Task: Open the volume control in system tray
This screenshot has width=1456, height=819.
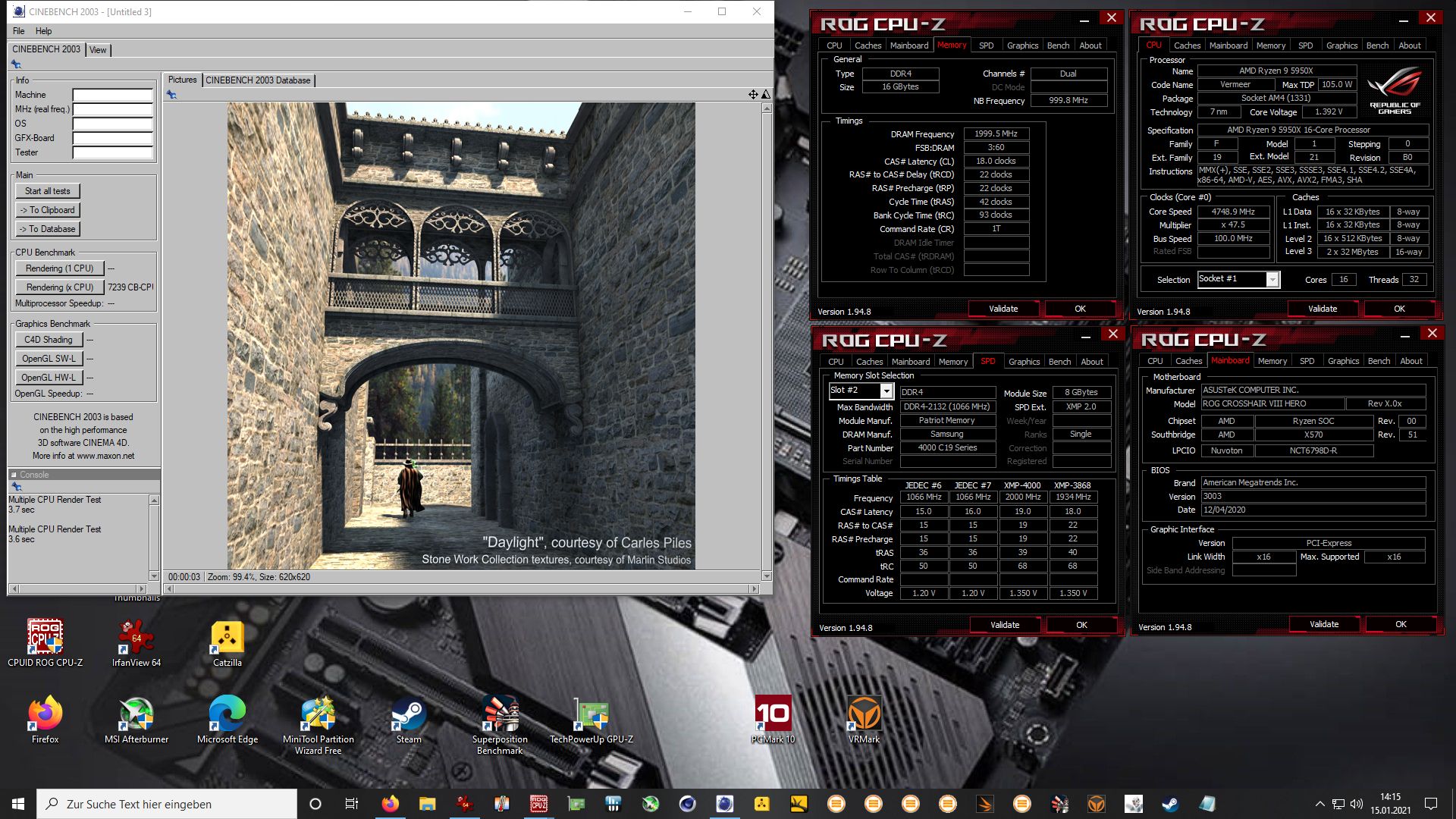Action: 1357,804
